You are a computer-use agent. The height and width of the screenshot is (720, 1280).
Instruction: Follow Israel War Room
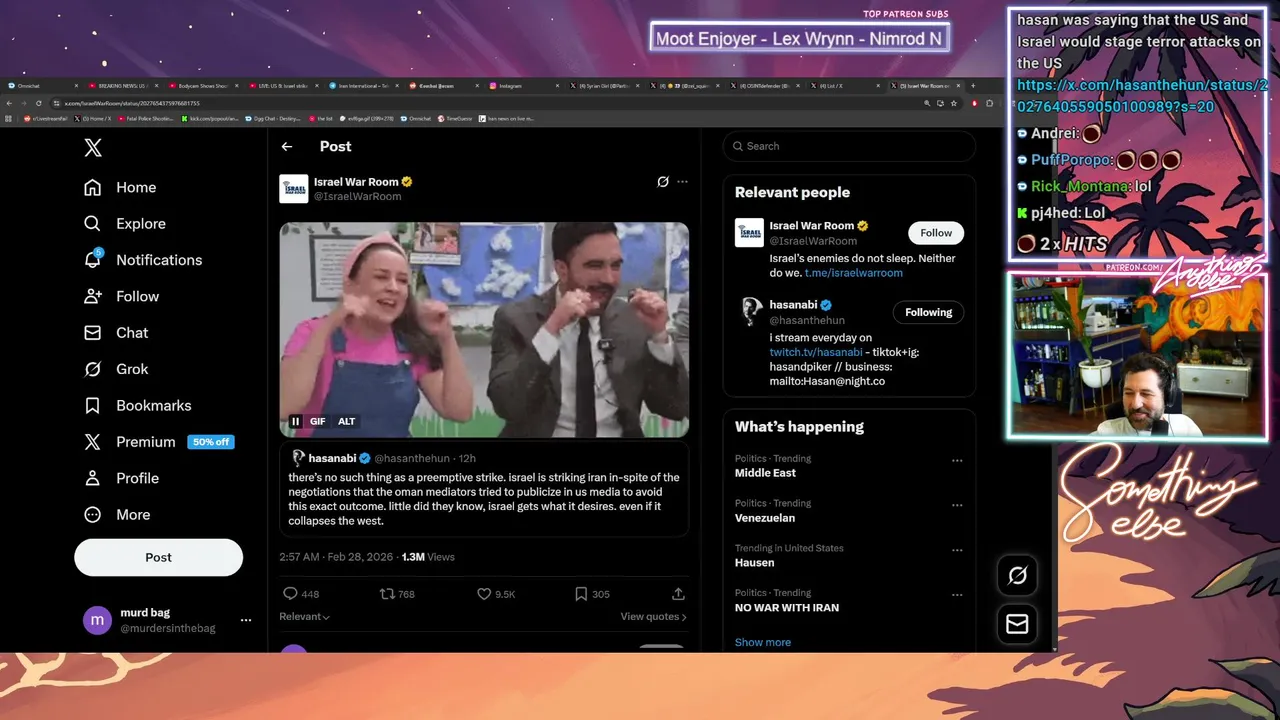coord(936,233)
